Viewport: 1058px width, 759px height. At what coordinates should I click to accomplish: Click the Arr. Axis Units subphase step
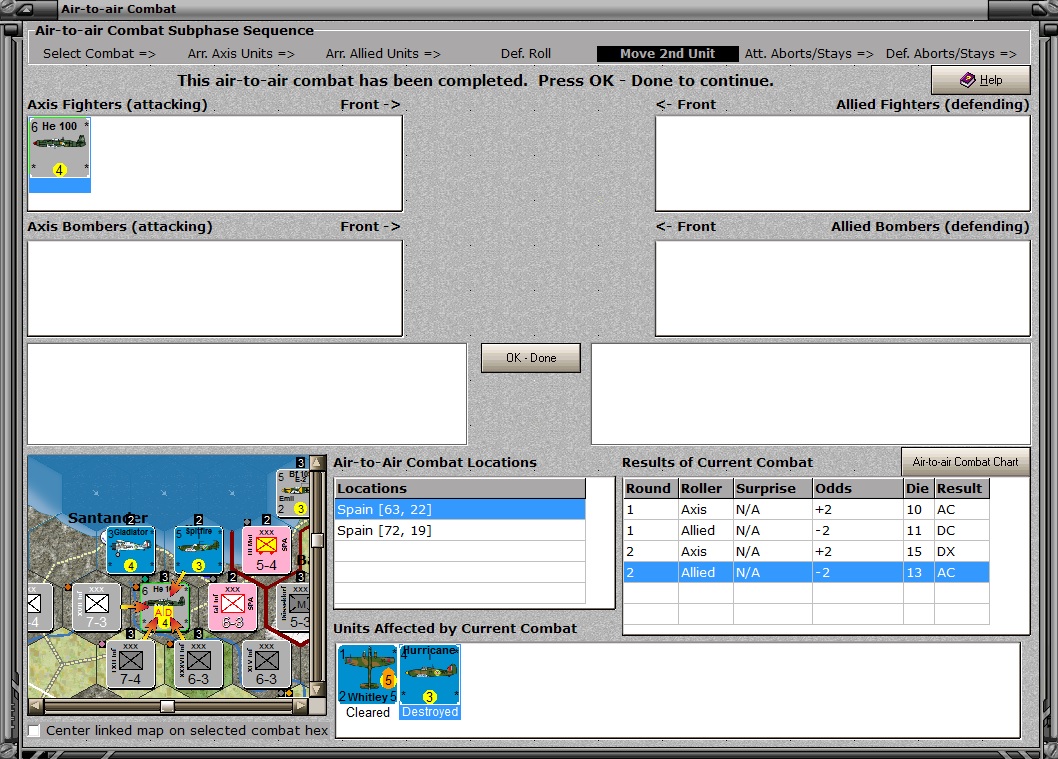(x=241, y=53)
